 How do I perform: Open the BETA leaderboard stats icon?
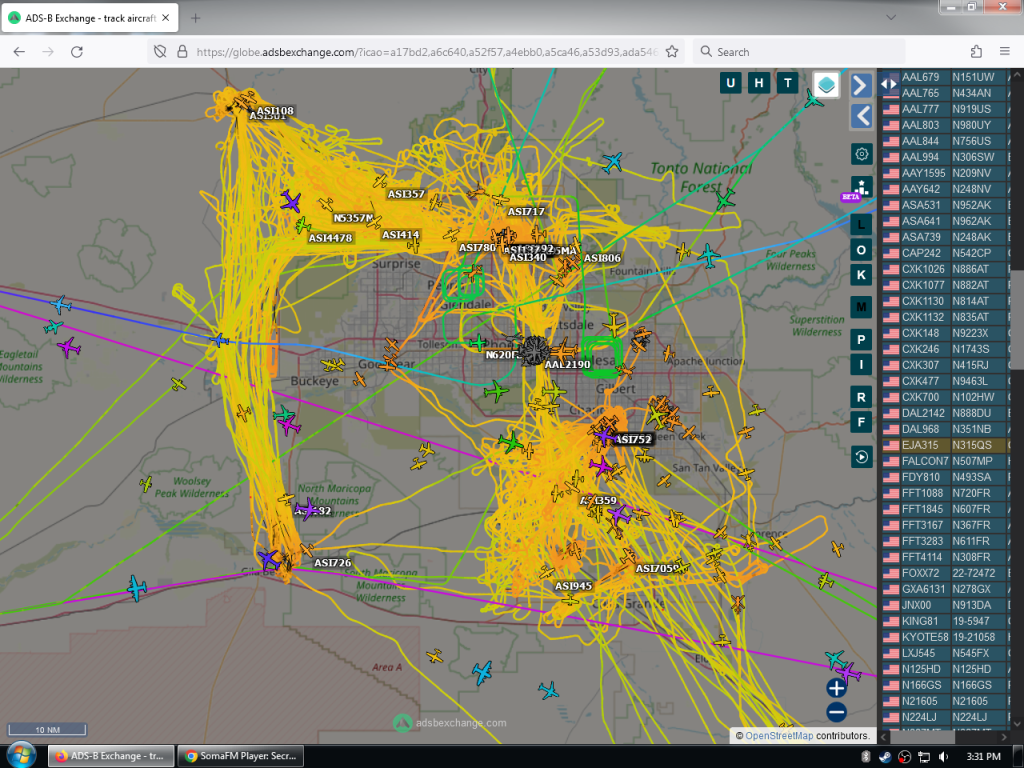click(860, 189)
